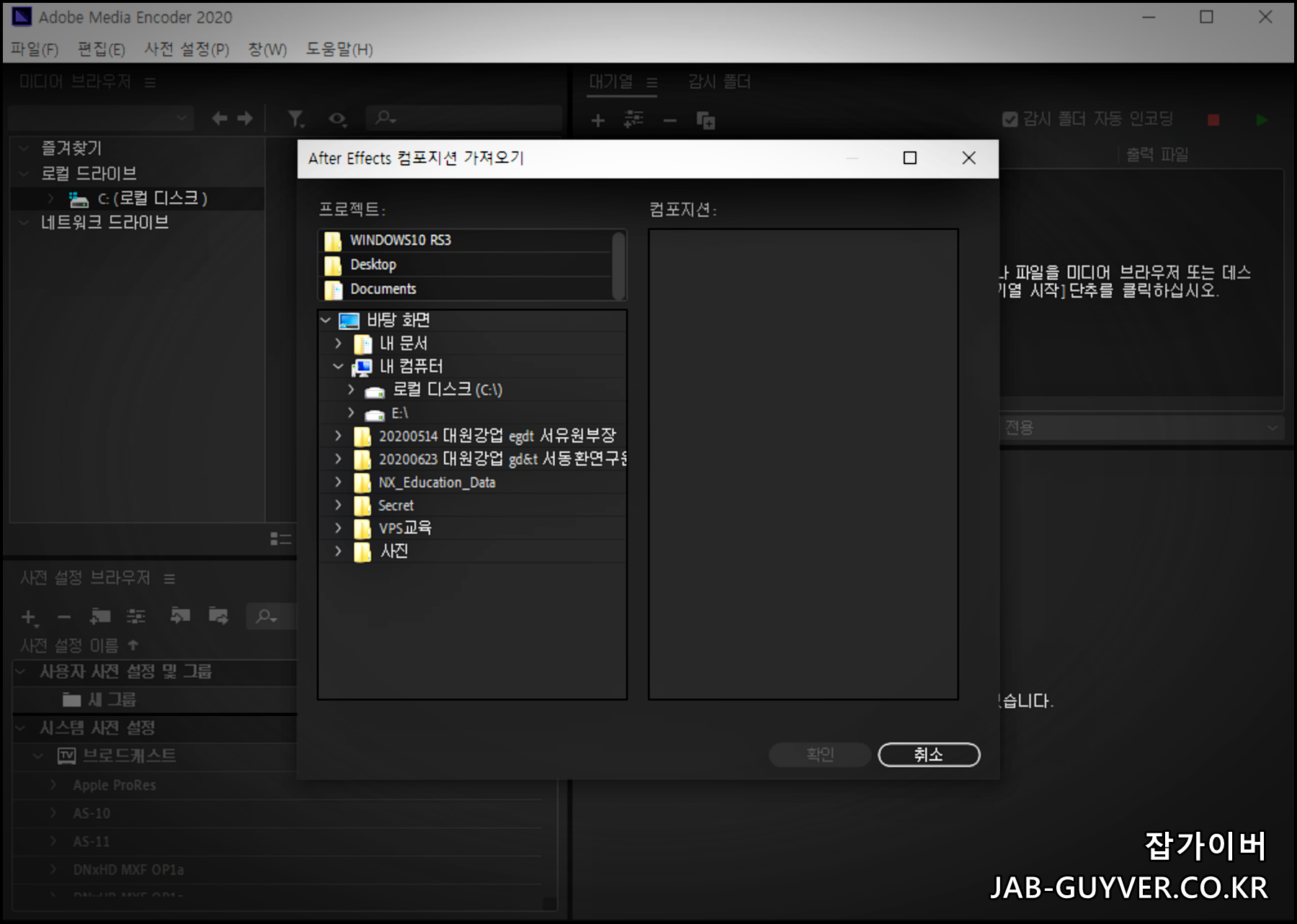Click the 내 문서 folder icon
Image resolution: width=1297 pixels, height=924 pixels.
[x=362, y=344]
